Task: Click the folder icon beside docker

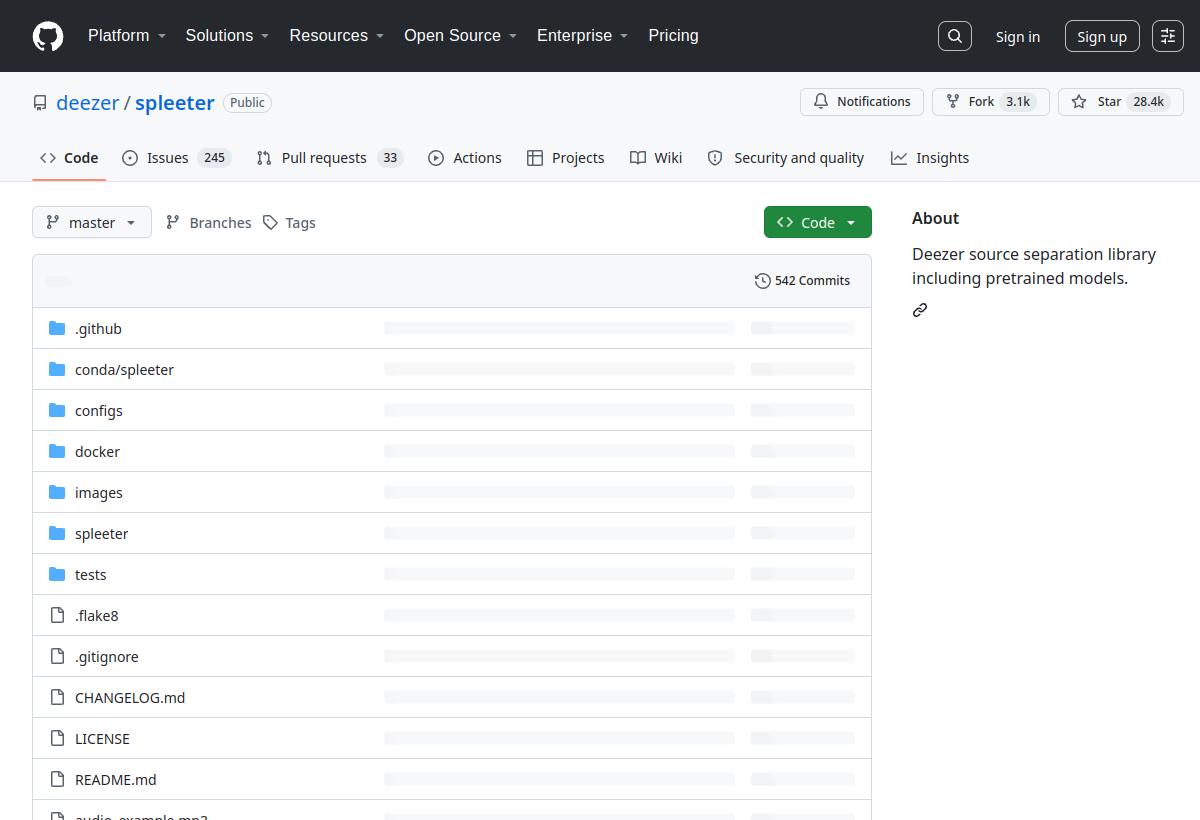Action: [x=57, y=451]
